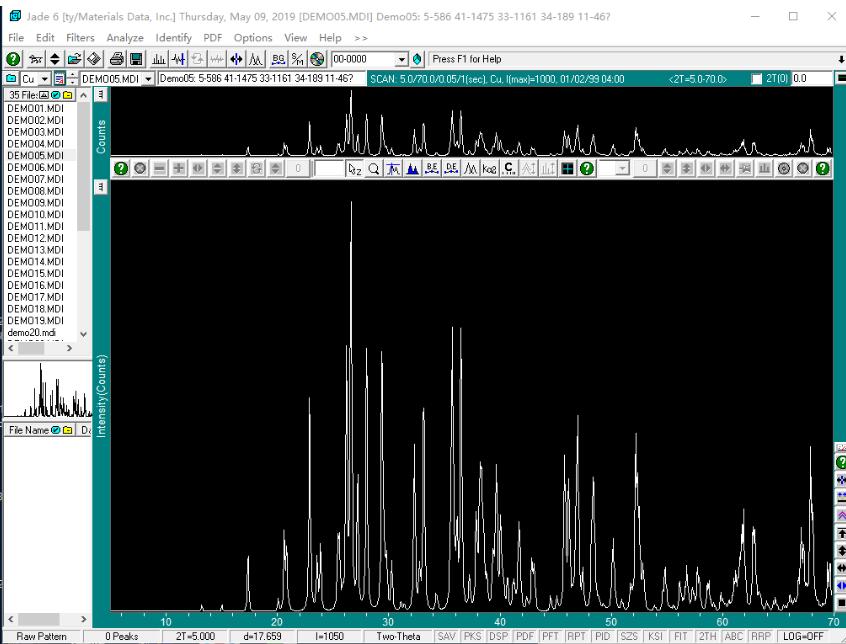The width and height of the screenshot is (846, 644).
Task: Open the 00-0000 PDF number dropdown
Action: pyautogui.click(x=401, y=59)
